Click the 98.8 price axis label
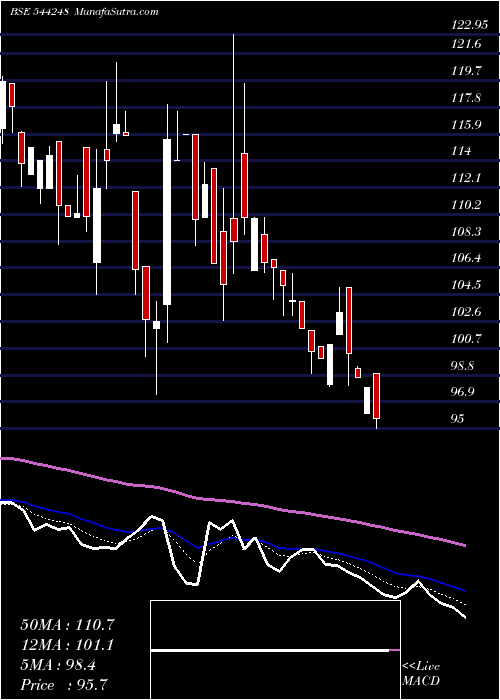This screenshot has height=700, width=500. tap(463, 365)
